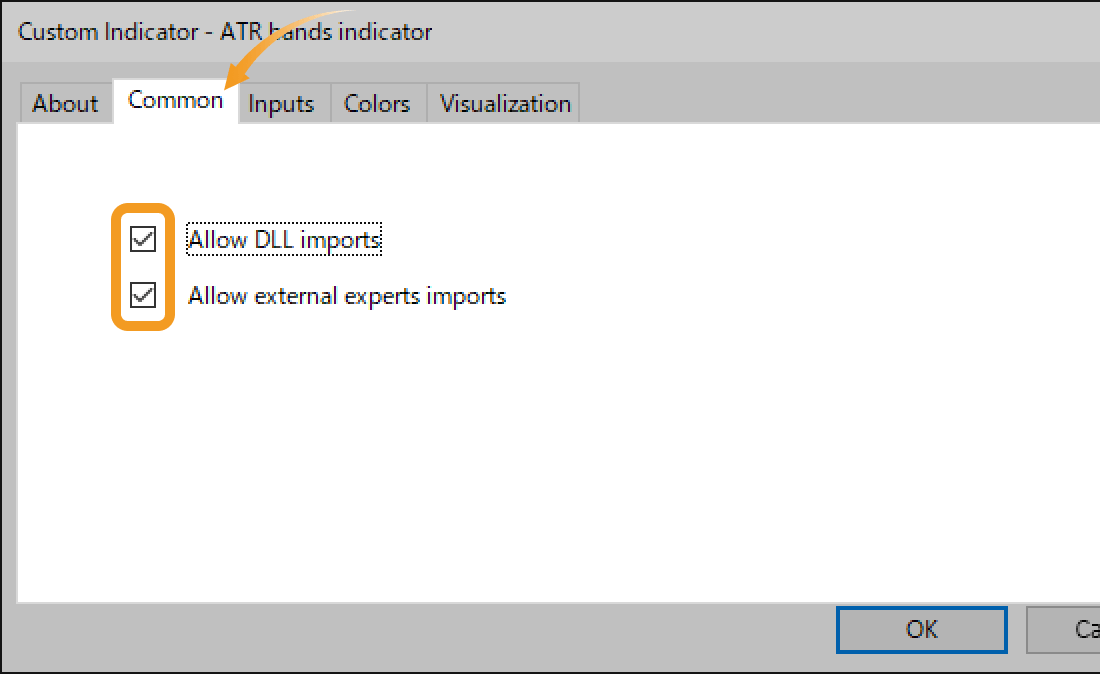
Task: Click the "Allow external experts imports" label text
Action: click(347, 296)
